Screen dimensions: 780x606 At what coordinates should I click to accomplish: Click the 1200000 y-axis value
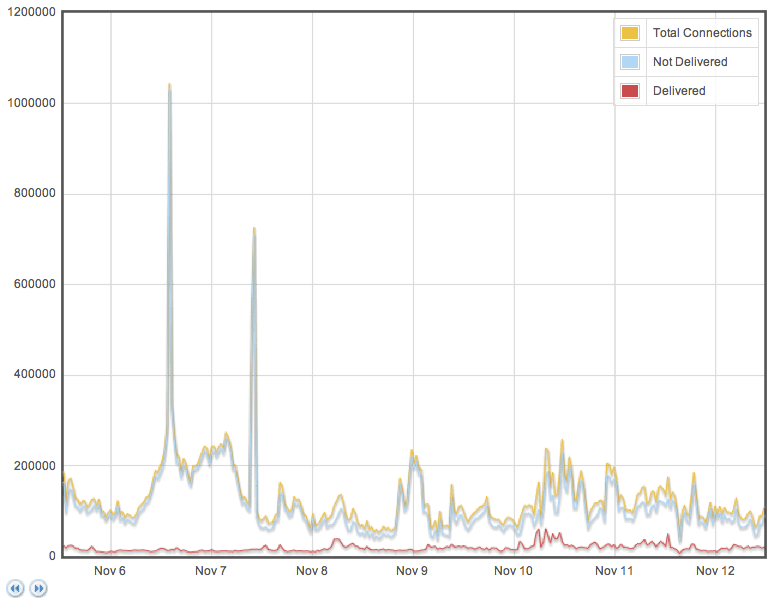(x=31, y=12)
